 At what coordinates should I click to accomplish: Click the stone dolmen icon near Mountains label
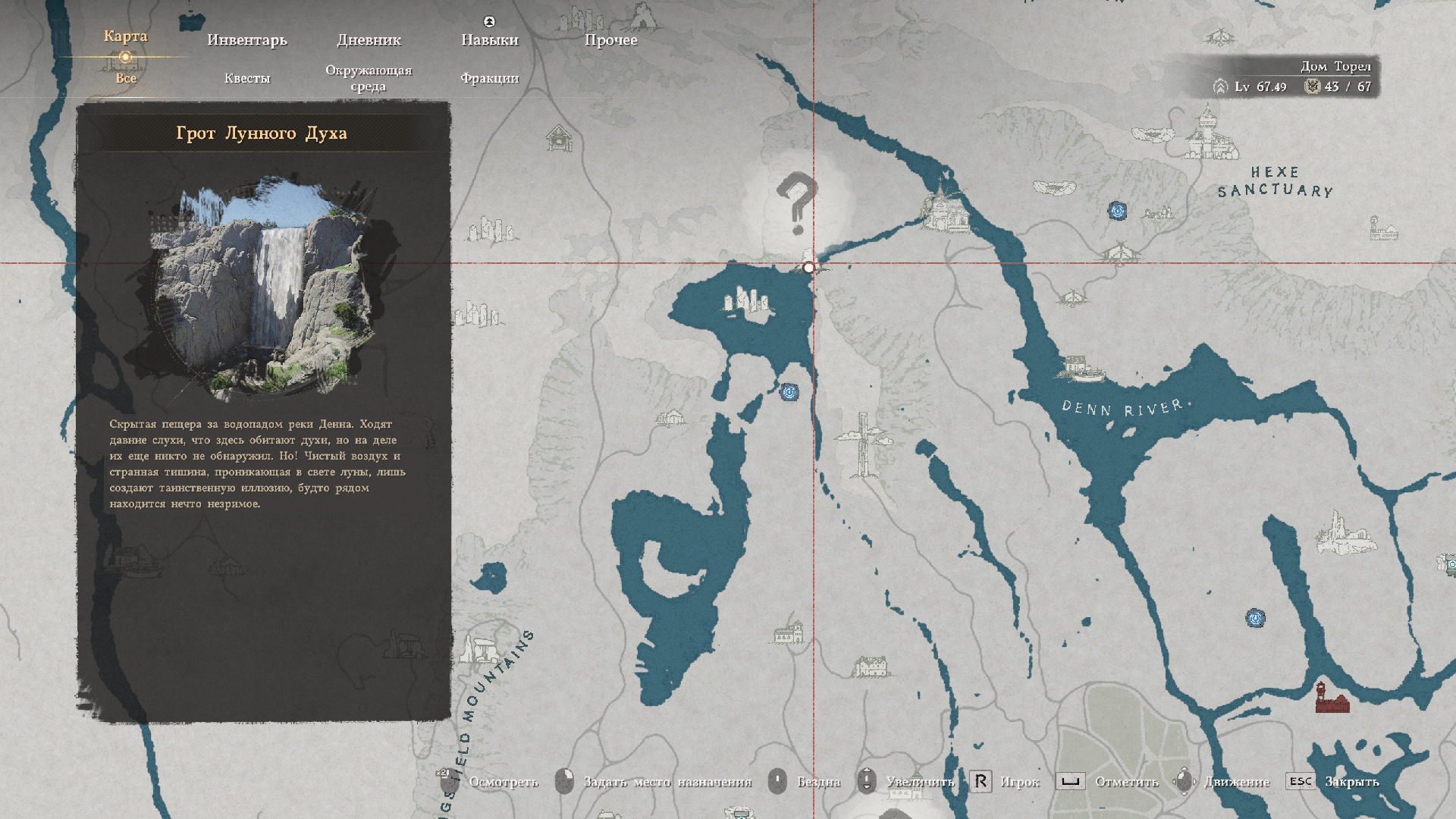479,649
